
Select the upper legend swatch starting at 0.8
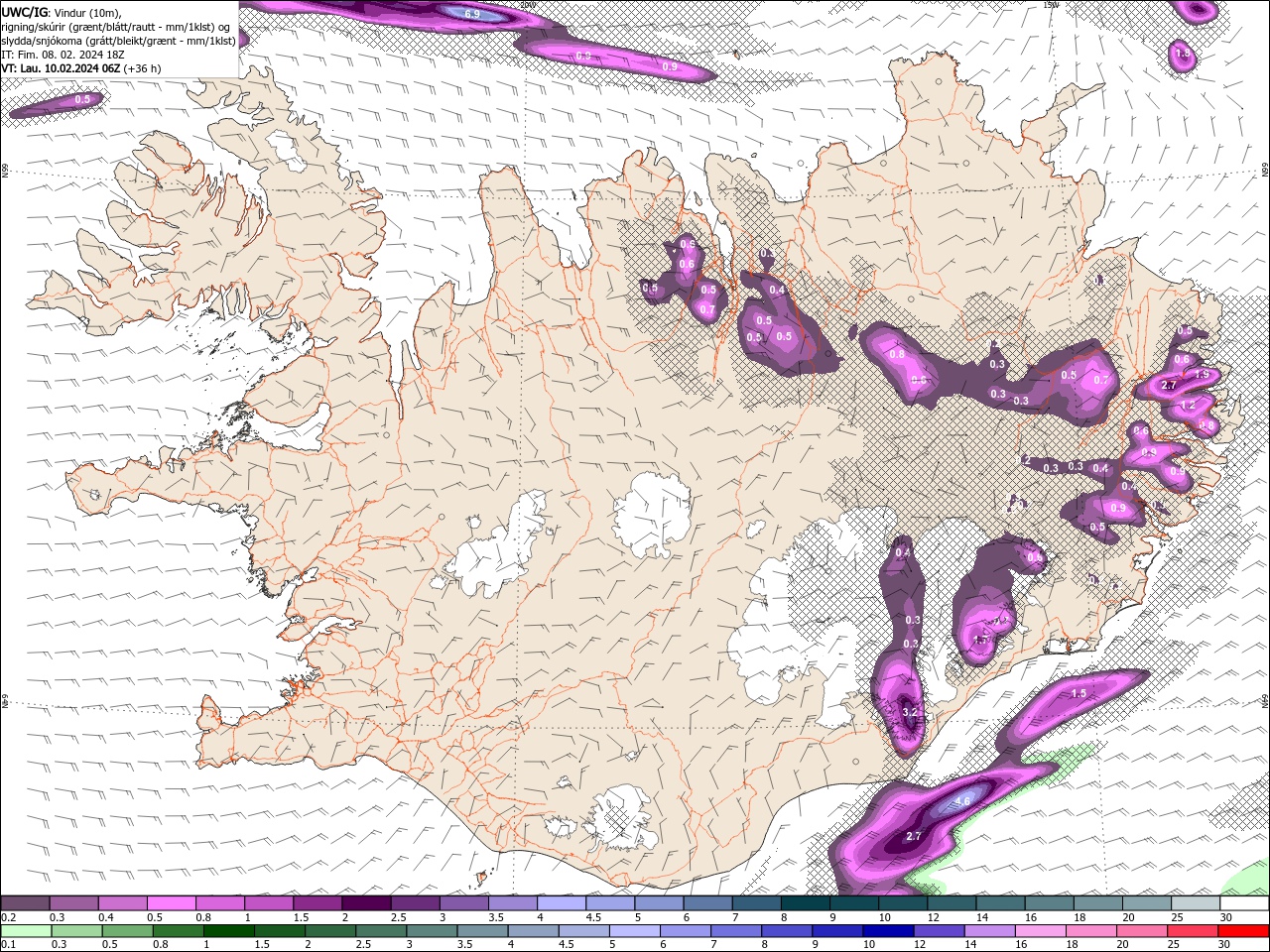(x=219, y=903)
